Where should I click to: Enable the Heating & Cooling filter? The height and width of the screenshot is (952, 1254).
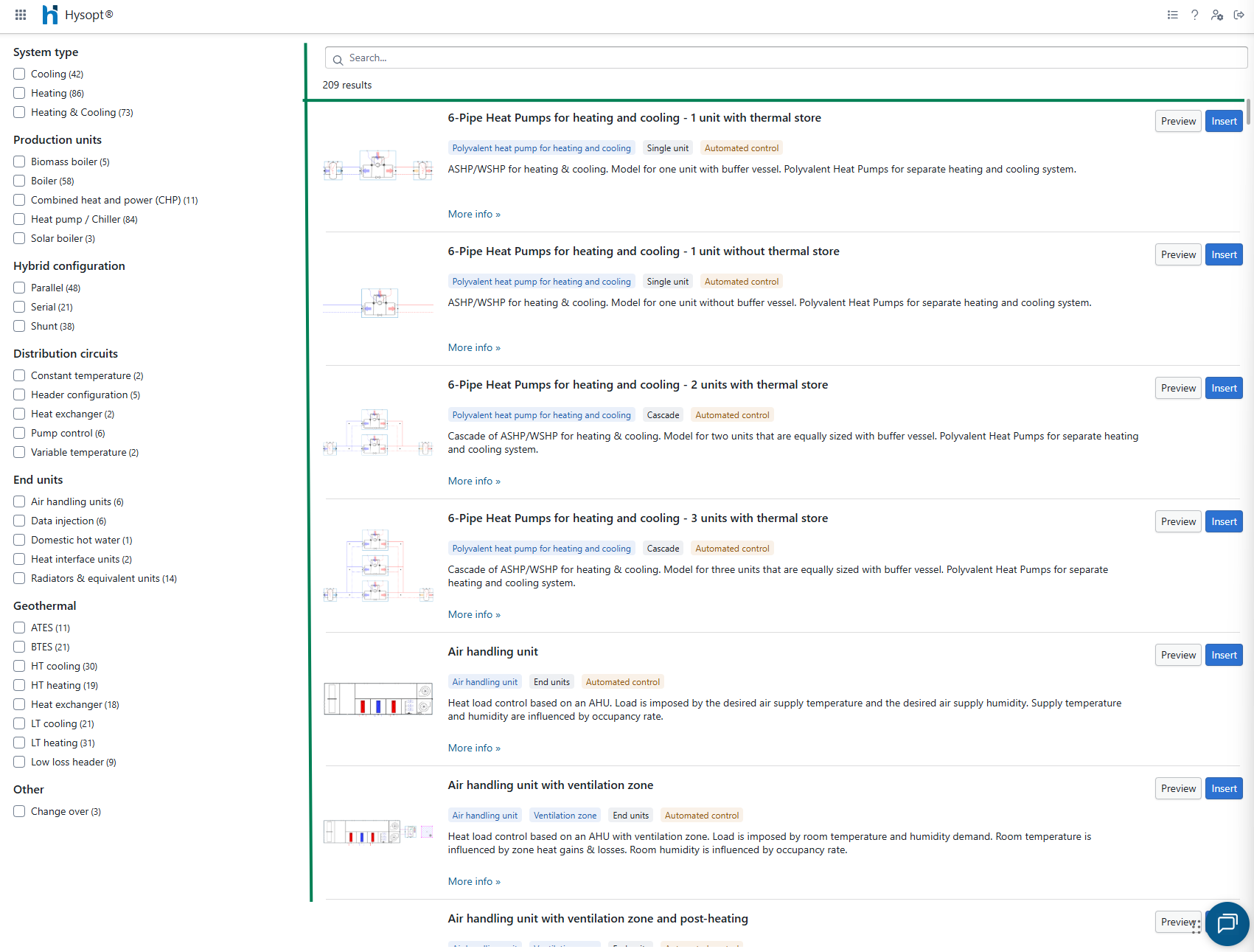[19, 112]
